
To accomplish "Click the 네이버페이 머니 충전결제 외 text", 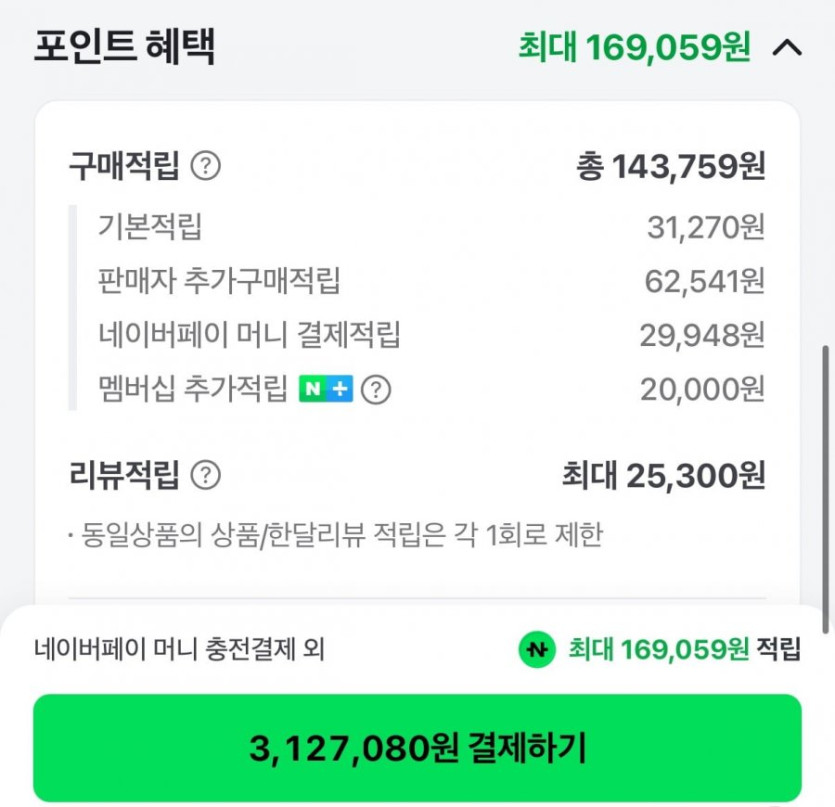I will (179, 650).
